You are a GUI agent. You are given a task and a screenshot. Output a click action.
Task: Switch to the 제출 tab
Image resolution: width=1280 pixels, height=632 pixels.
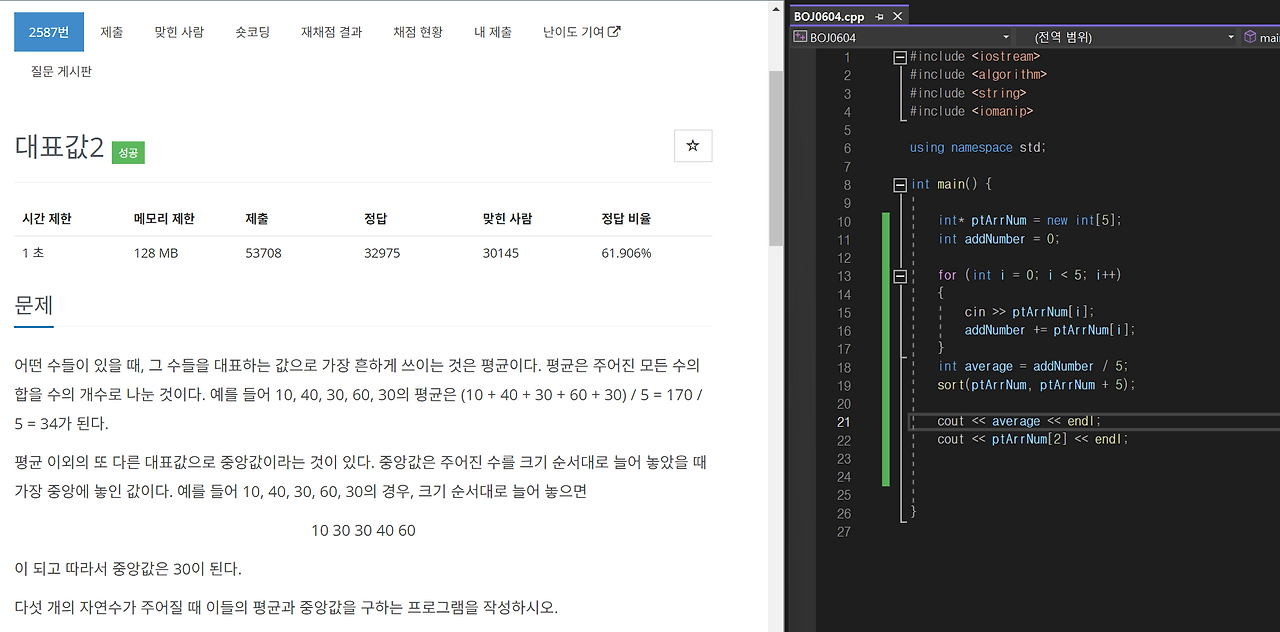coord(111,31)
